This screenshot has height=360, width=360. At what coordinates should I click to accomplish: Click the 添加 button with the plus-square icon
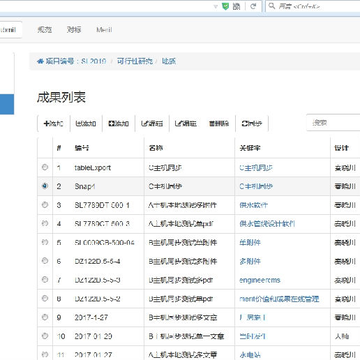pyautogui.click(x=119, y=123)
